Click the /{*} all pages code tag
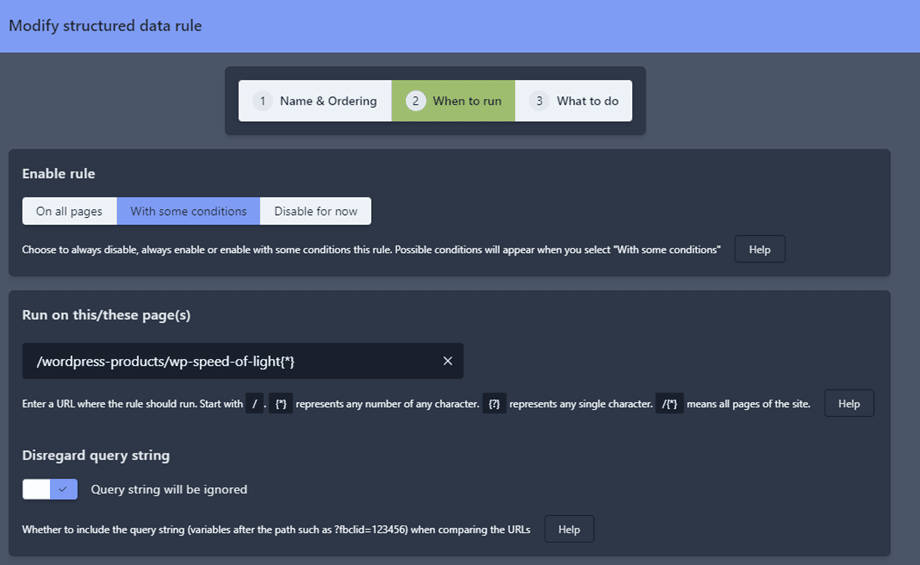 tap(670, 404)
